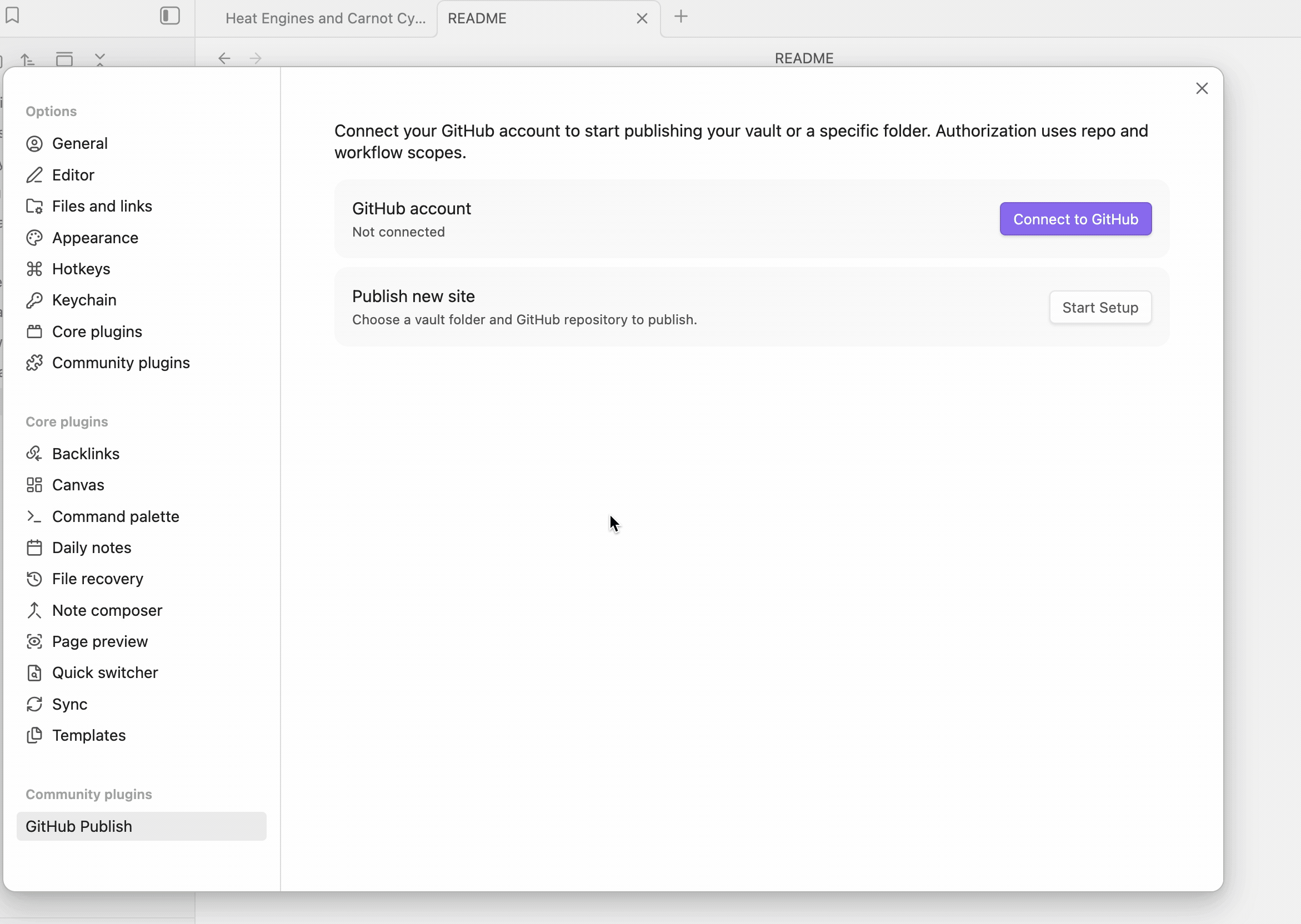Click the File recovery clock icon
The width and height of the screenshot is (1301, 924).
tap(34, 579)
